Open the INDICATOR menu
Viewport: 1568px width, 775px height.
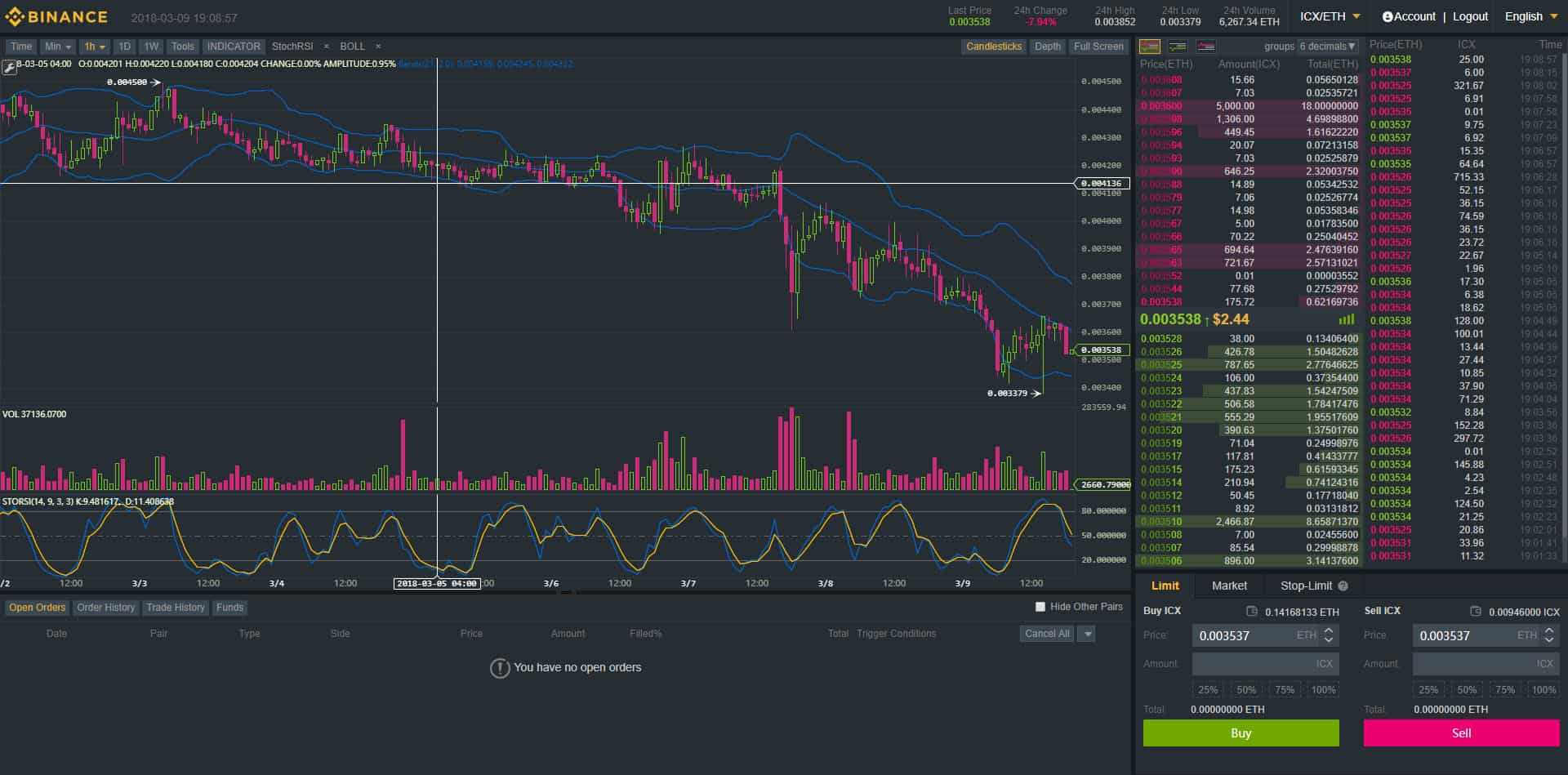click(234, 47)
